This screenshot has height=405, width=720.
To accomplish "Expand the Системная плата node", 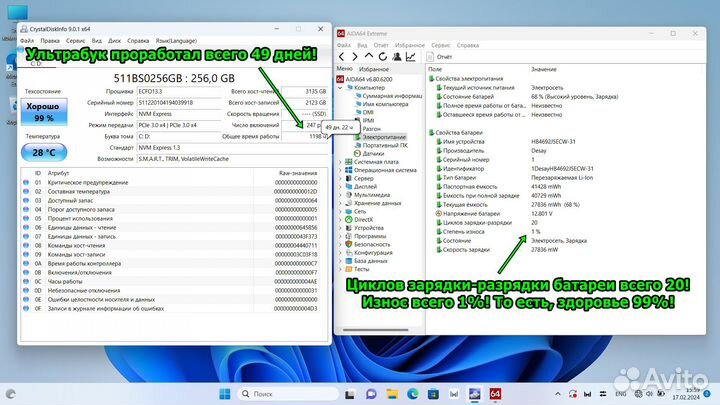I will [340, 162].
